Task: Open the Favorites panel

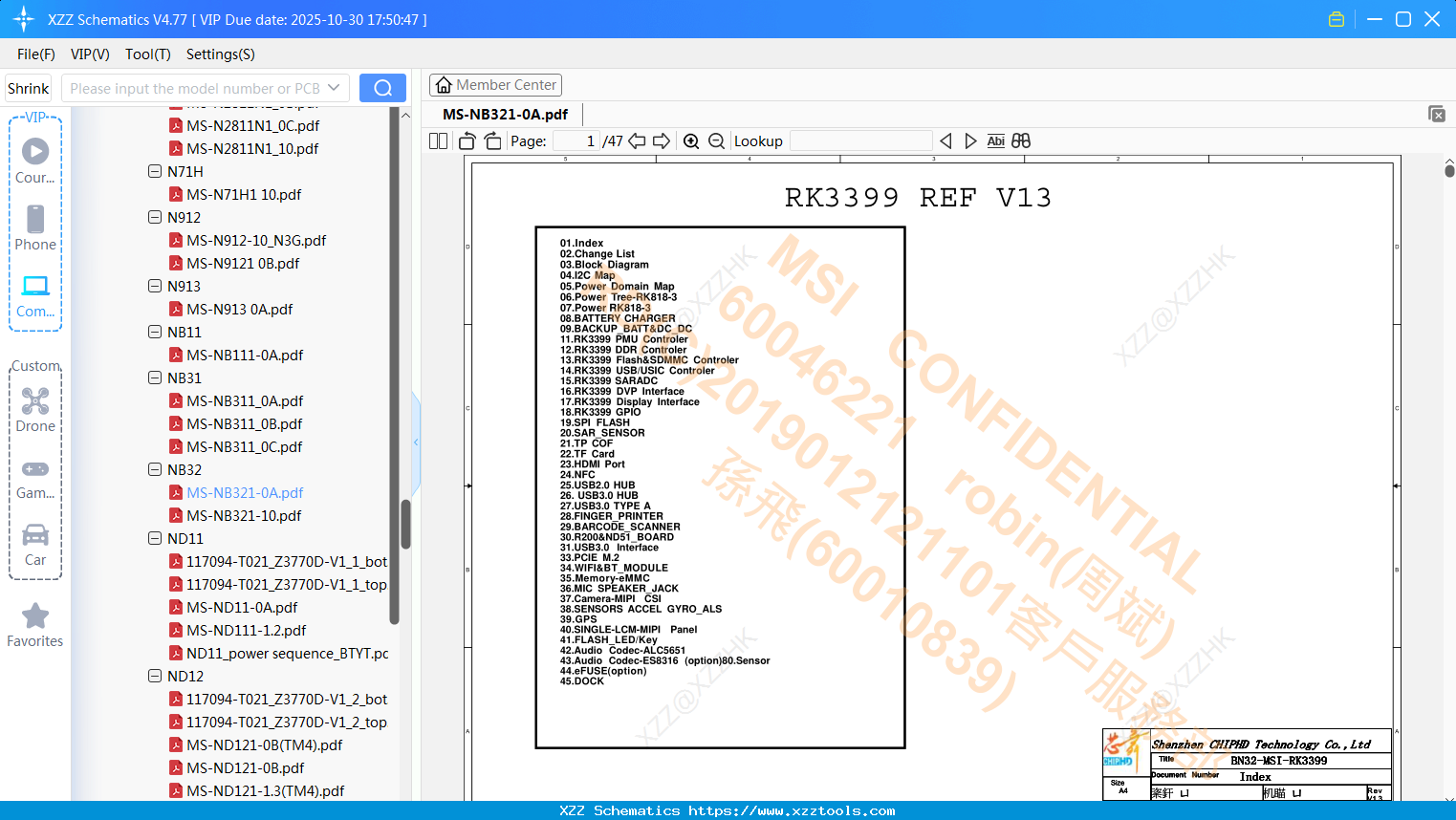Action: point(35,625)
